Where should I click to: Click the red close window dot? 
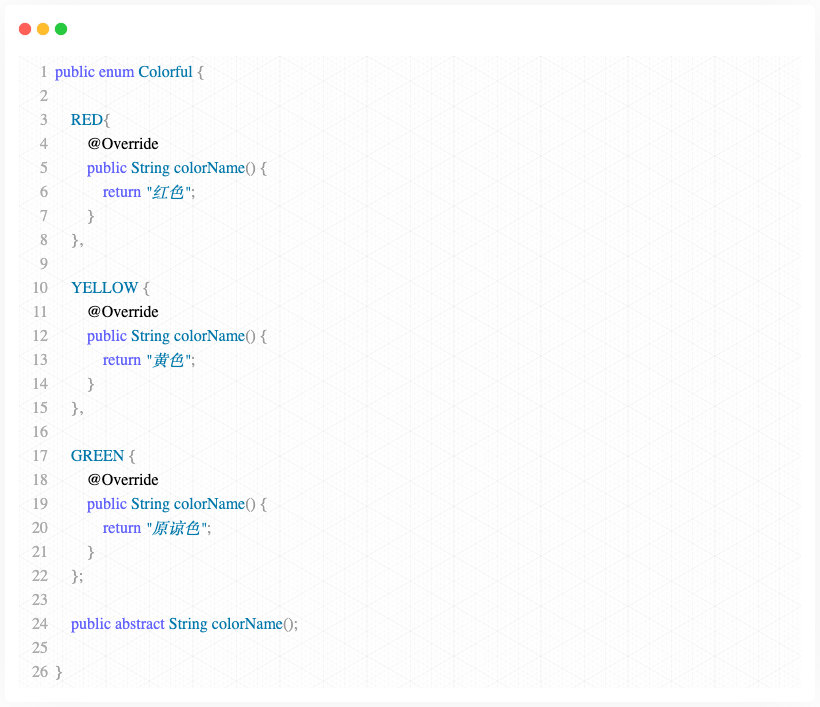25,29
